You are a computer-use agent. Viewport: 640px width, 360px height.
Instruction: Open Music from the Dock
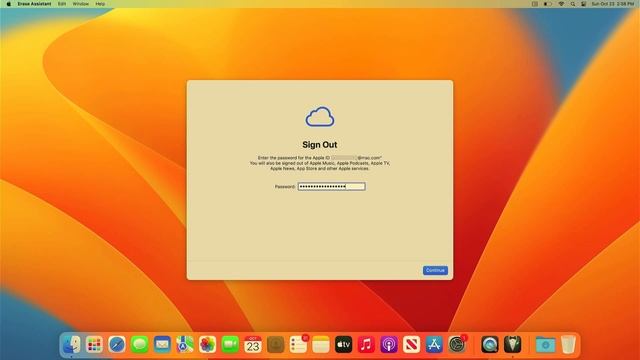(x=366, y=344)
